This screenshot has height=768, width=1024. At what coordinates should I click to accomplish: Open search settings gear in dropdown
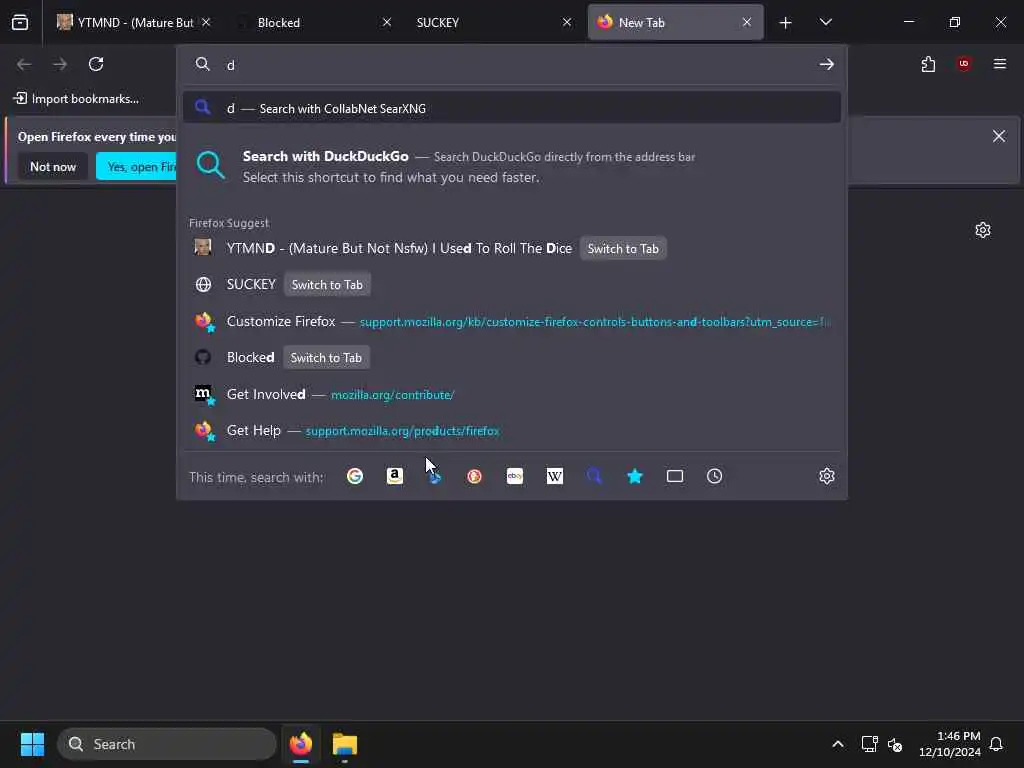point(827,476)
